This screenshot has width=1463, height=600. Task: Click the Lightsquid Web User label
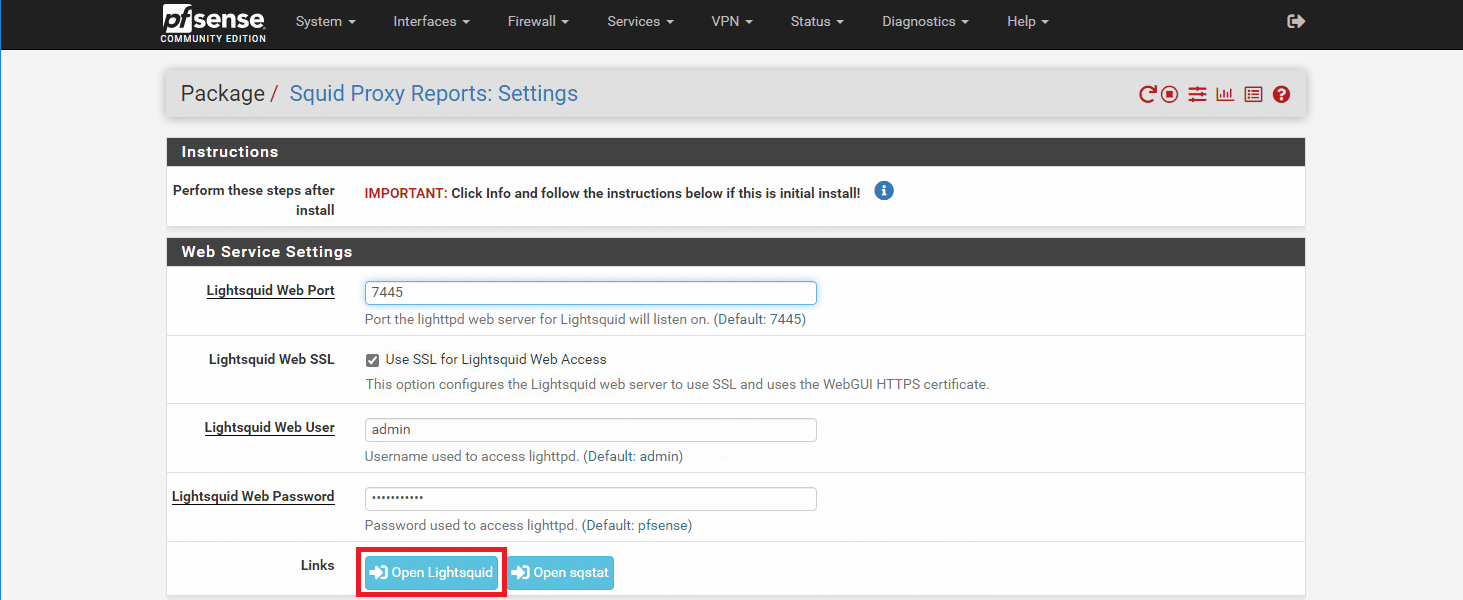pyautogui.click(x=270, y=428)
